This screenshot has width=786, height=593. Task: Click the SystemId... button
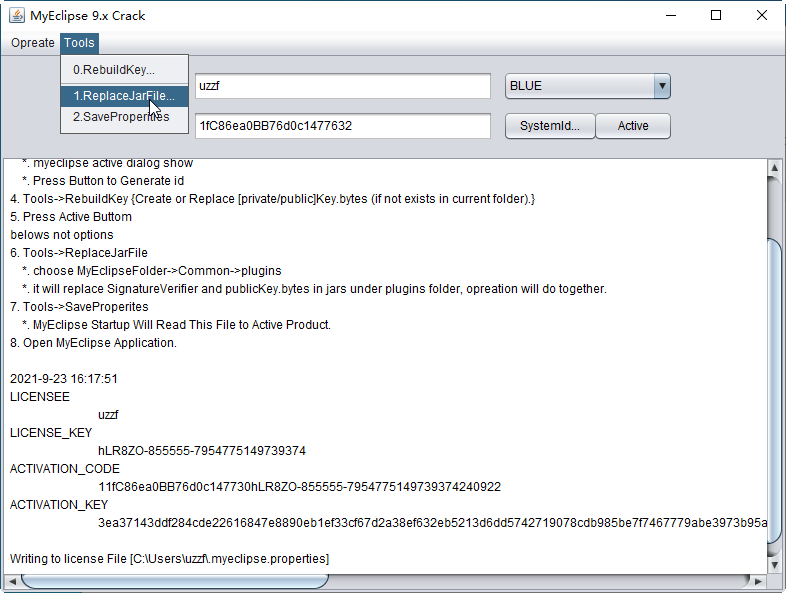(550, 126)
